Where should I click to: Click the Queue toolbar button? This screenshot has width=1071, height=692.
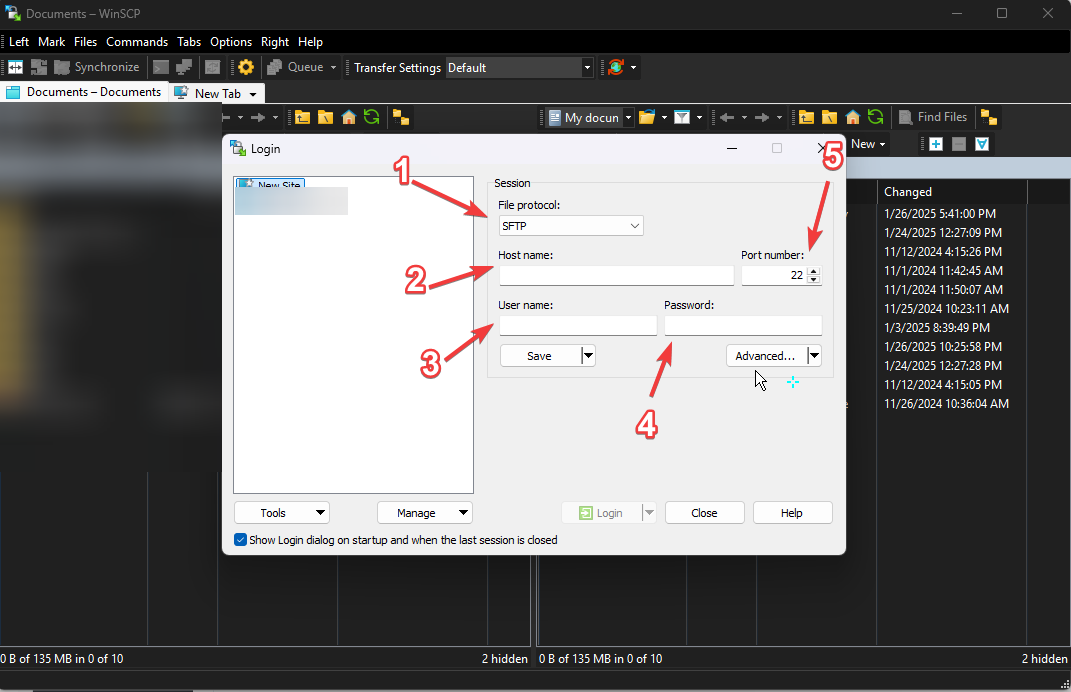(x=296, y=67)
